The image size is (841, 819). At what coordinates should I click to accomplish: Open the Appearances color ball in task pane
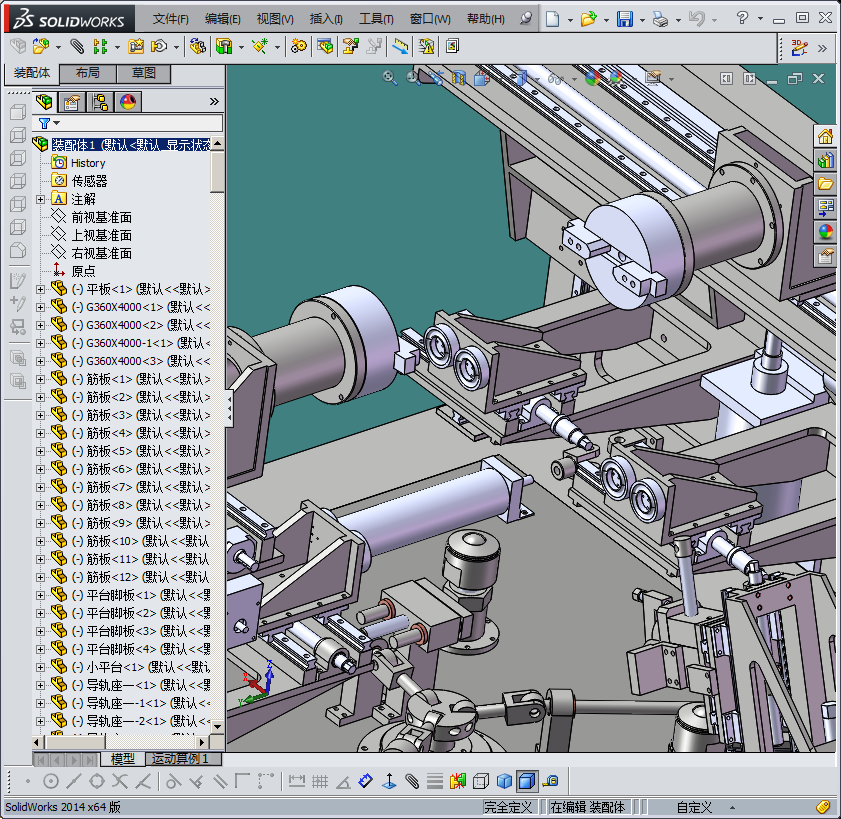coord(825,232)
